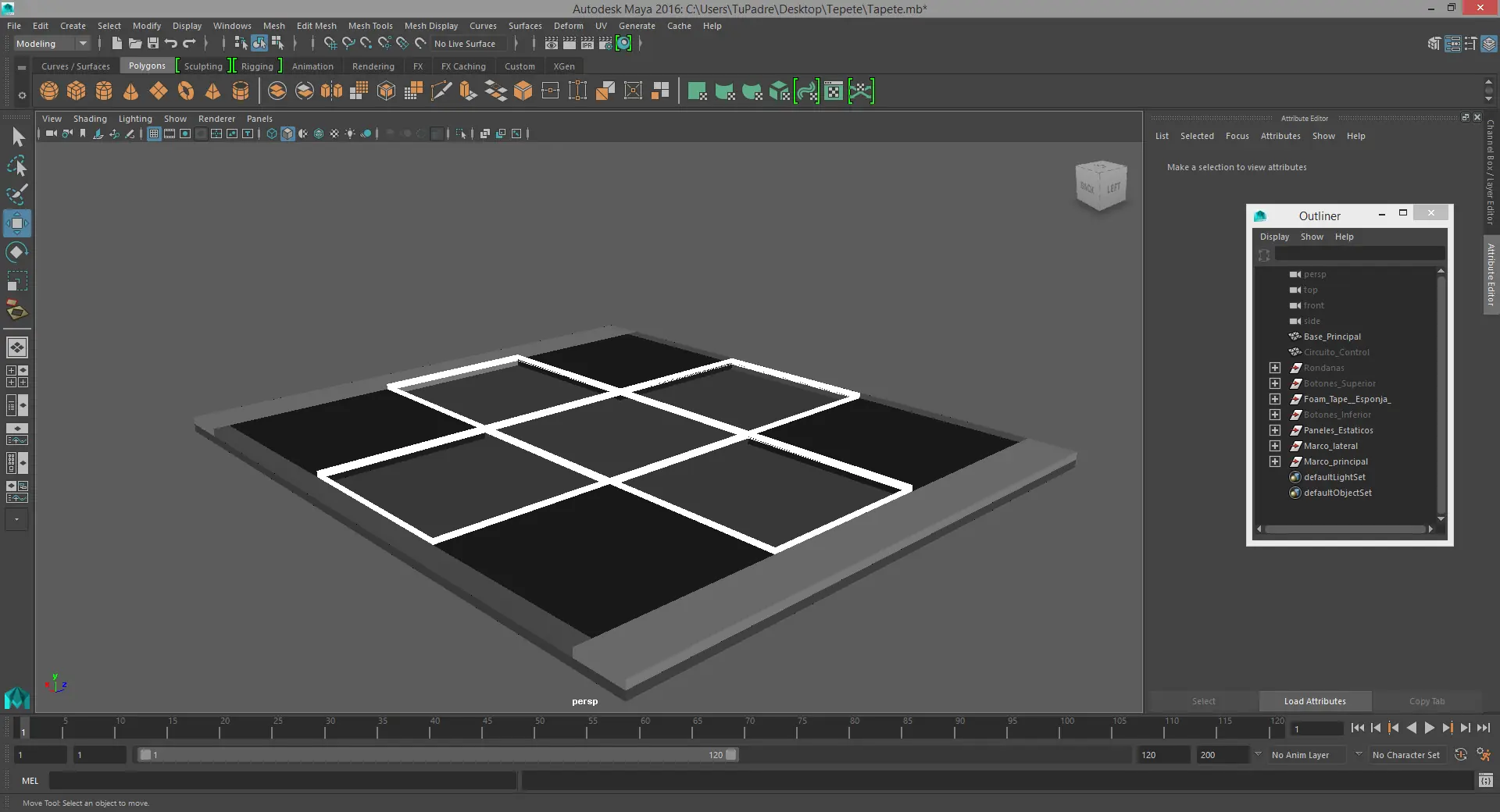
Task: Open the viewport Shading menu
Action: pos(90,119)
